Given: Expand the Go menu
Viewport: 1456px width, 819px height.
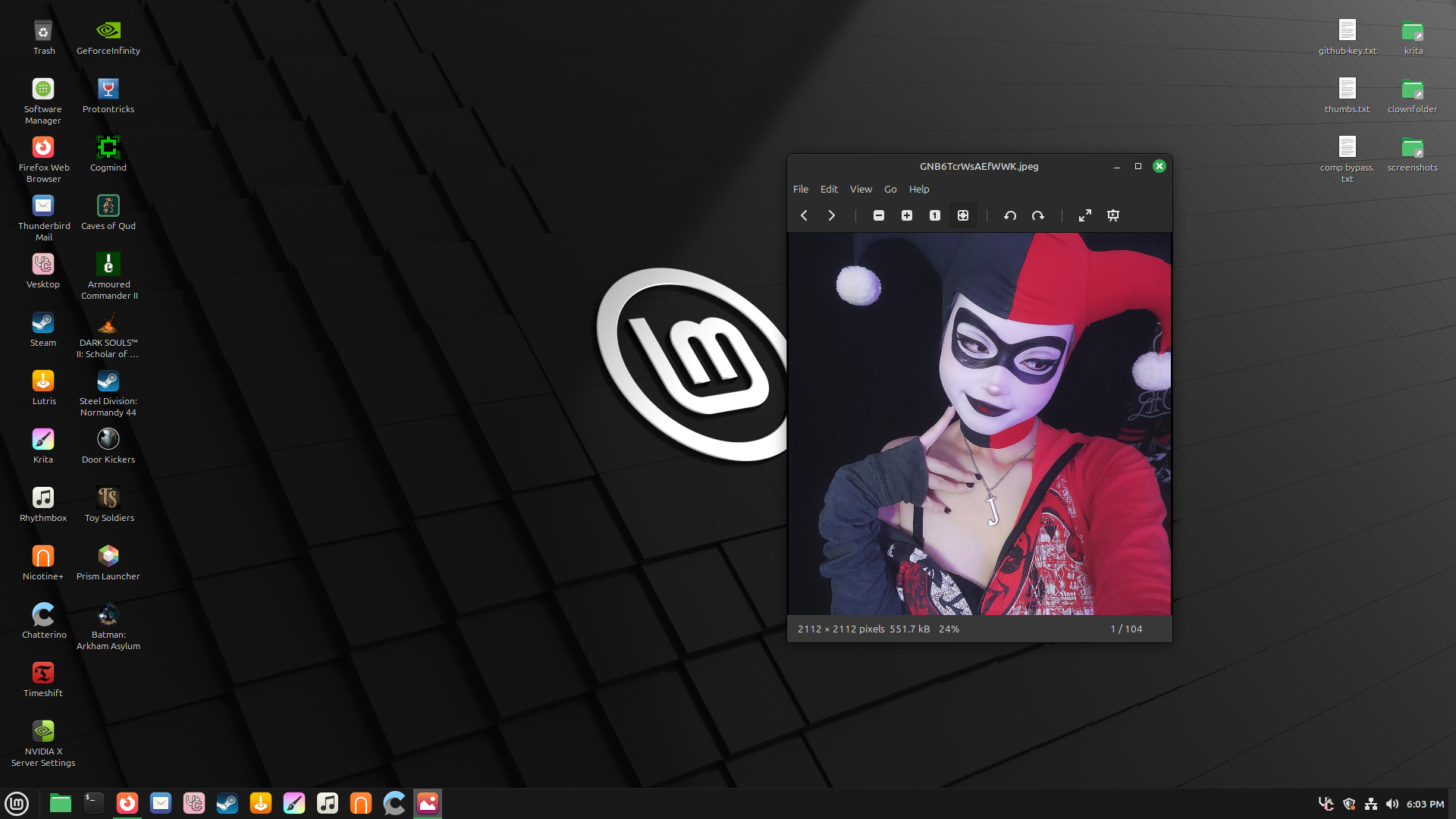Looking at the screenshot, I should pyautogui.click(x=890, y=189).
